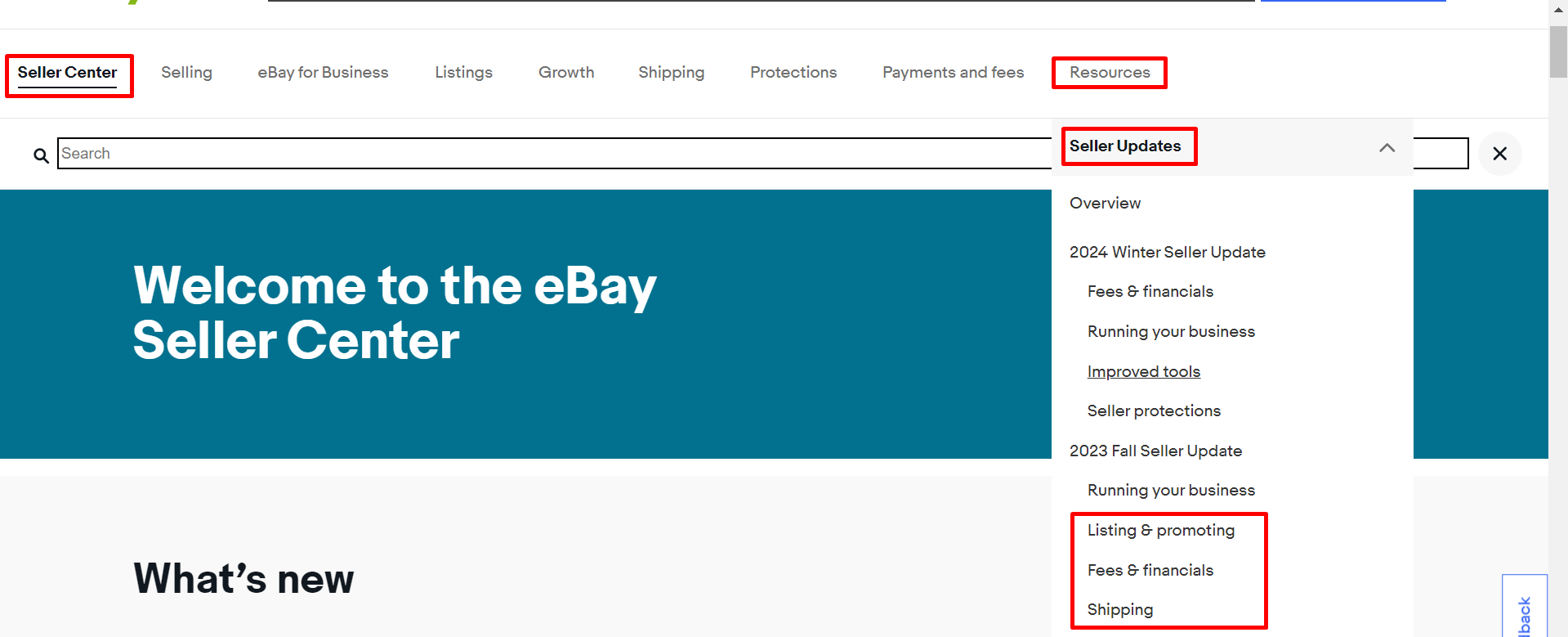Open eBay for Business menu

coord(323,73)
